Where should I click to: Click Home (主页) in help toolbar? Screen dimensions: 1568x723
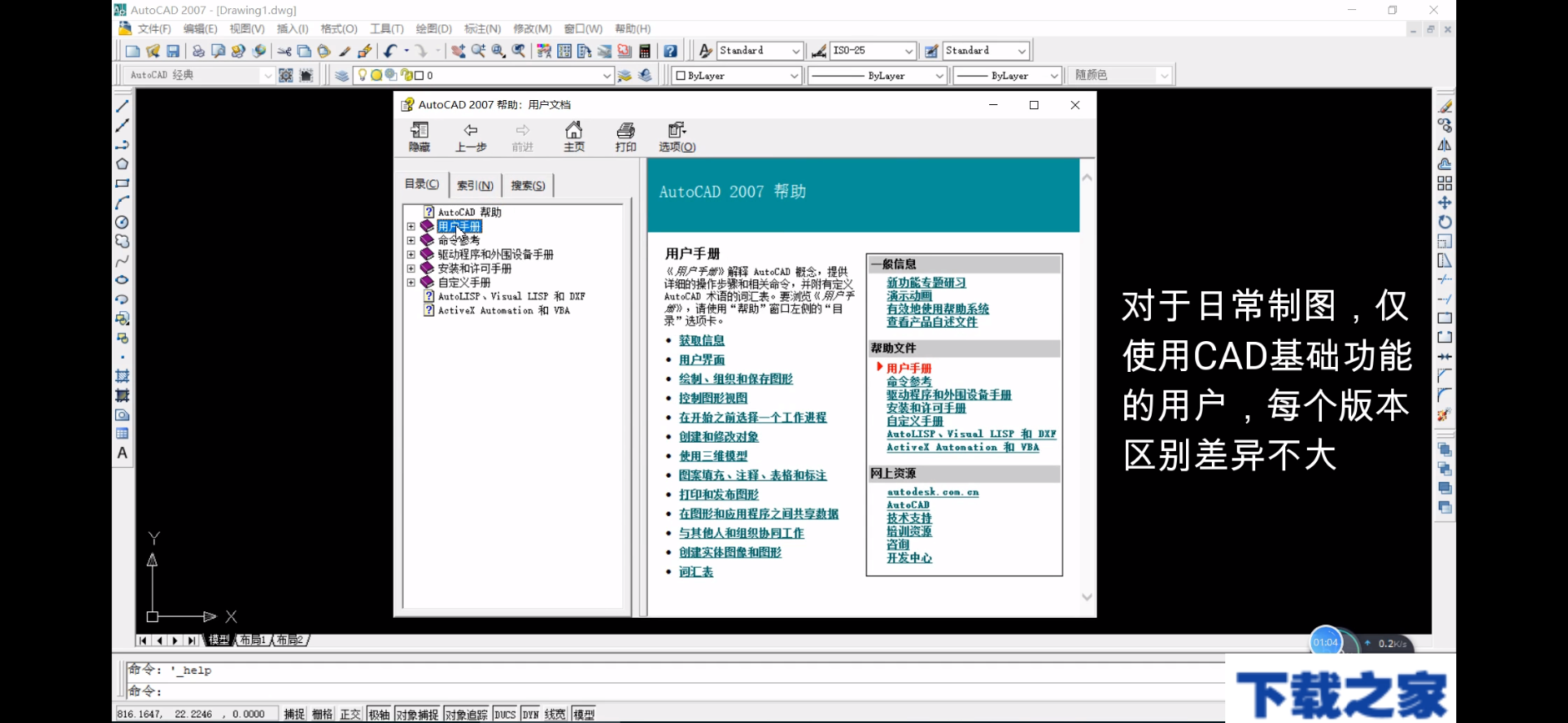(x=574, y=137)
